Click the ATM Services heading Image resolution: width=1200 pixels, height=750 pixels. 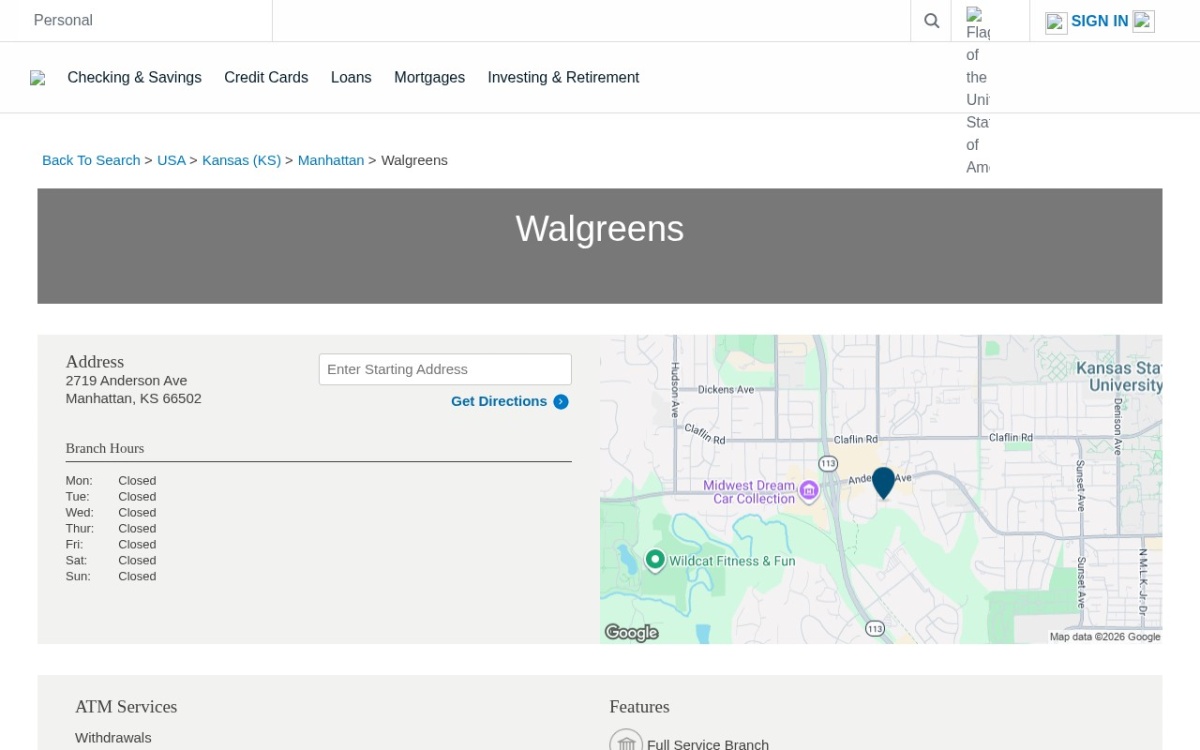coord(126,707)
